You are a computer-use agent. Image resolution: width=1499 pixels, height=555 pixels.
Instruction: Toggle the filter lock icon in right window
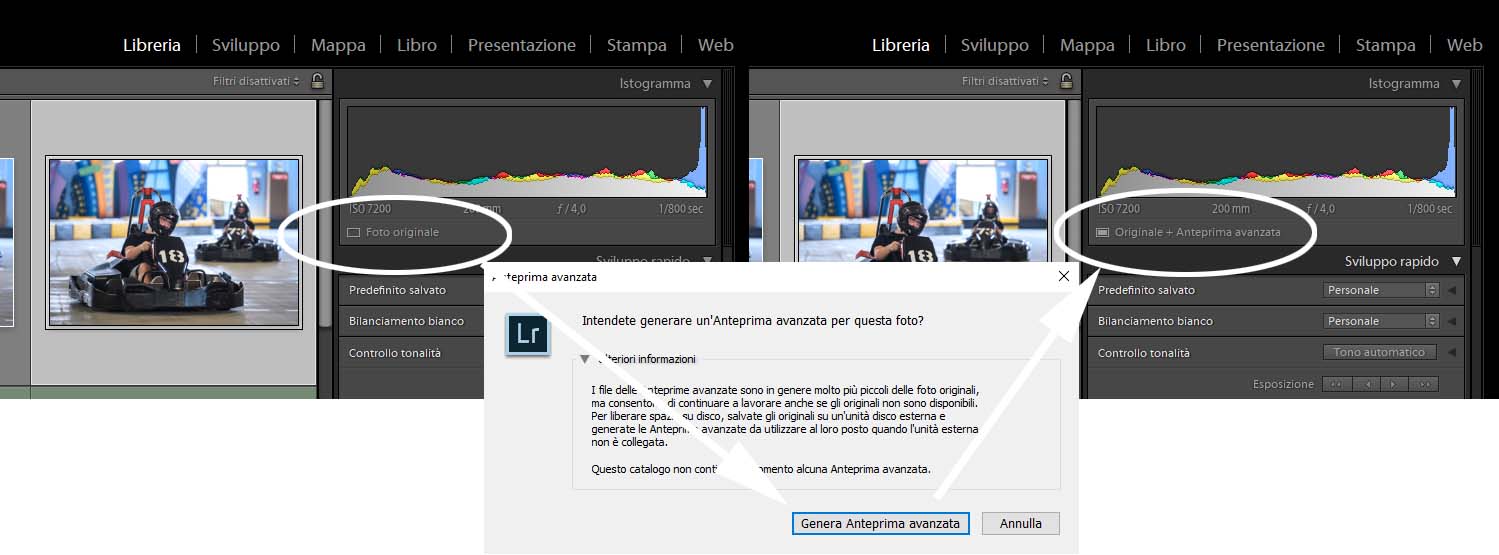(1067, 81)
